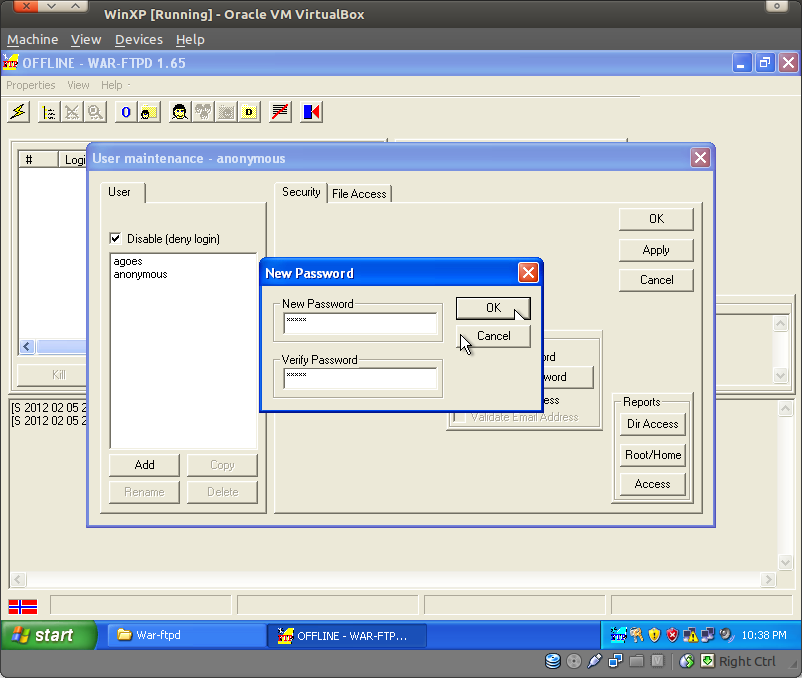Click the session list toolbar icon
The image size is (802, 678).
(49, 111)
